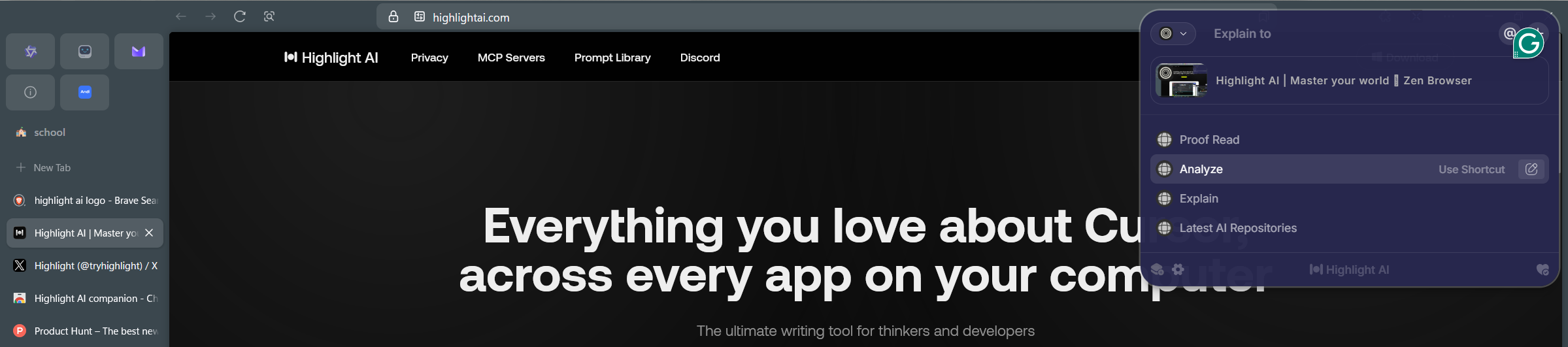Open settings gear in overlay footer
The width and height of the screenshot is (1568, 347).
point(1178,269)
